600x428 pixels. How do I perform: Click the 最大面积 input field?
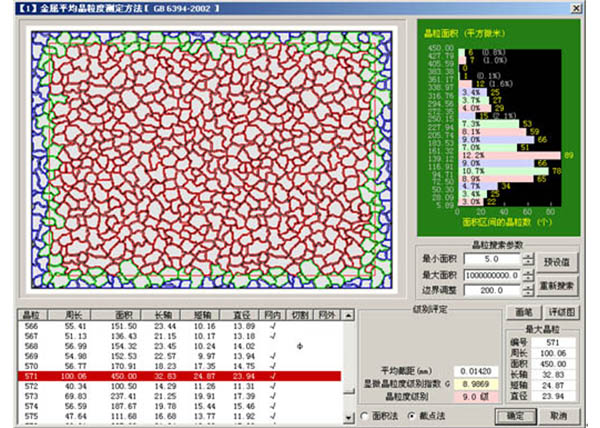coord(492,275)
